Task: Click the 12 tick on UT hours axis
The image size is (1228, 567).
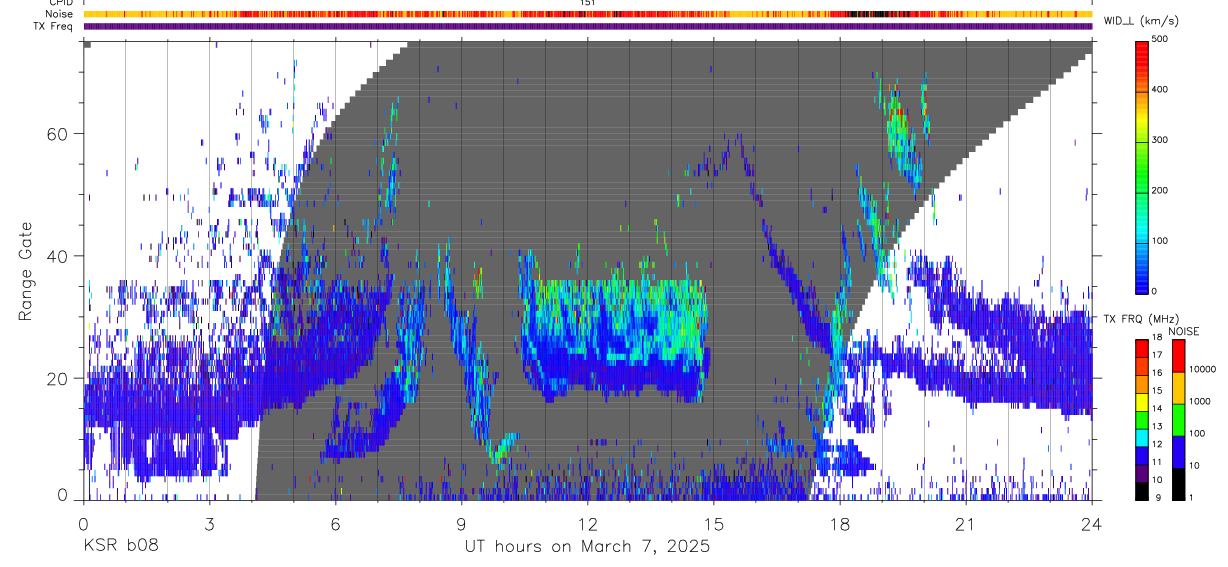Action: coord(587,524)
